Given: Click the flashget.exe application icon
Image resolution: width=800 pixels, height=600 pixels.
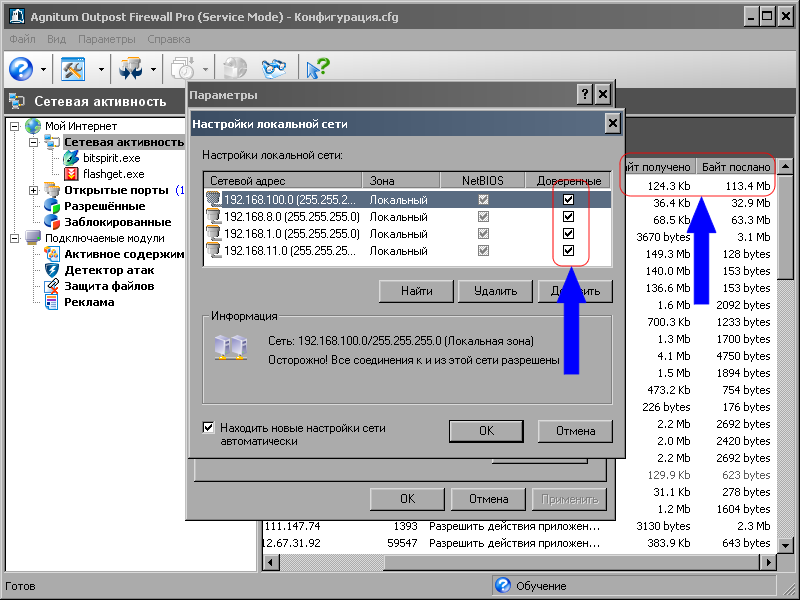Looking at the screenshot, I should point(71,174).
